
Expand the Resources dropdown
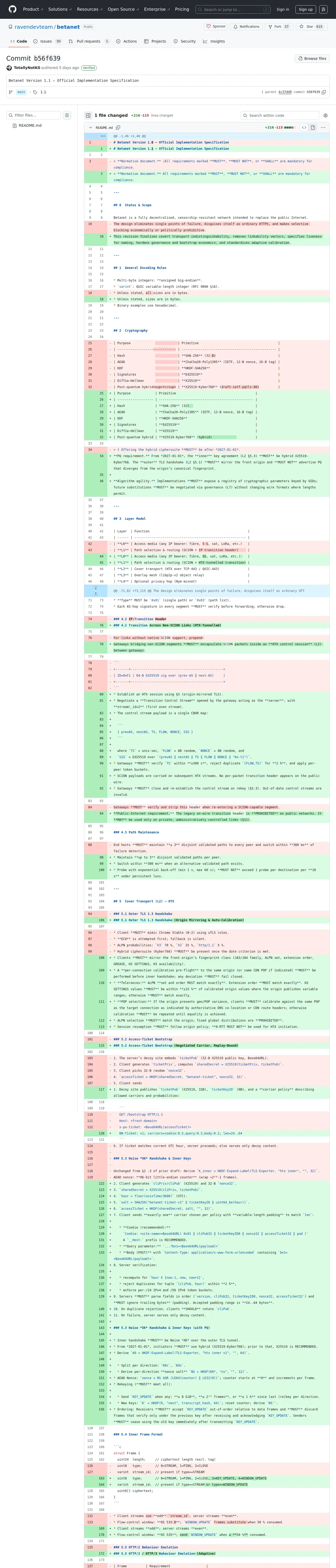click(x=90, y=9)
